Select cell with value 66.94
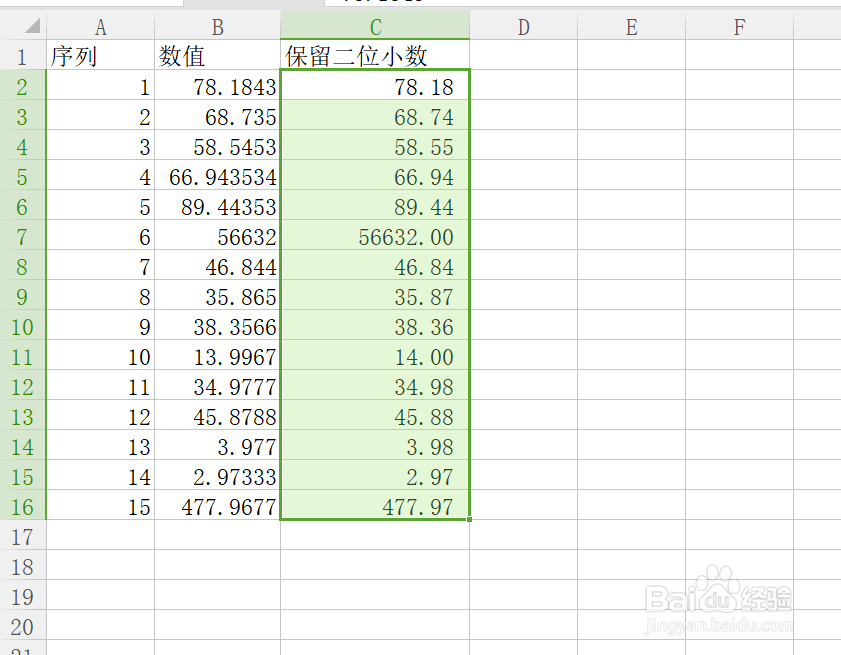 [375, 175]
